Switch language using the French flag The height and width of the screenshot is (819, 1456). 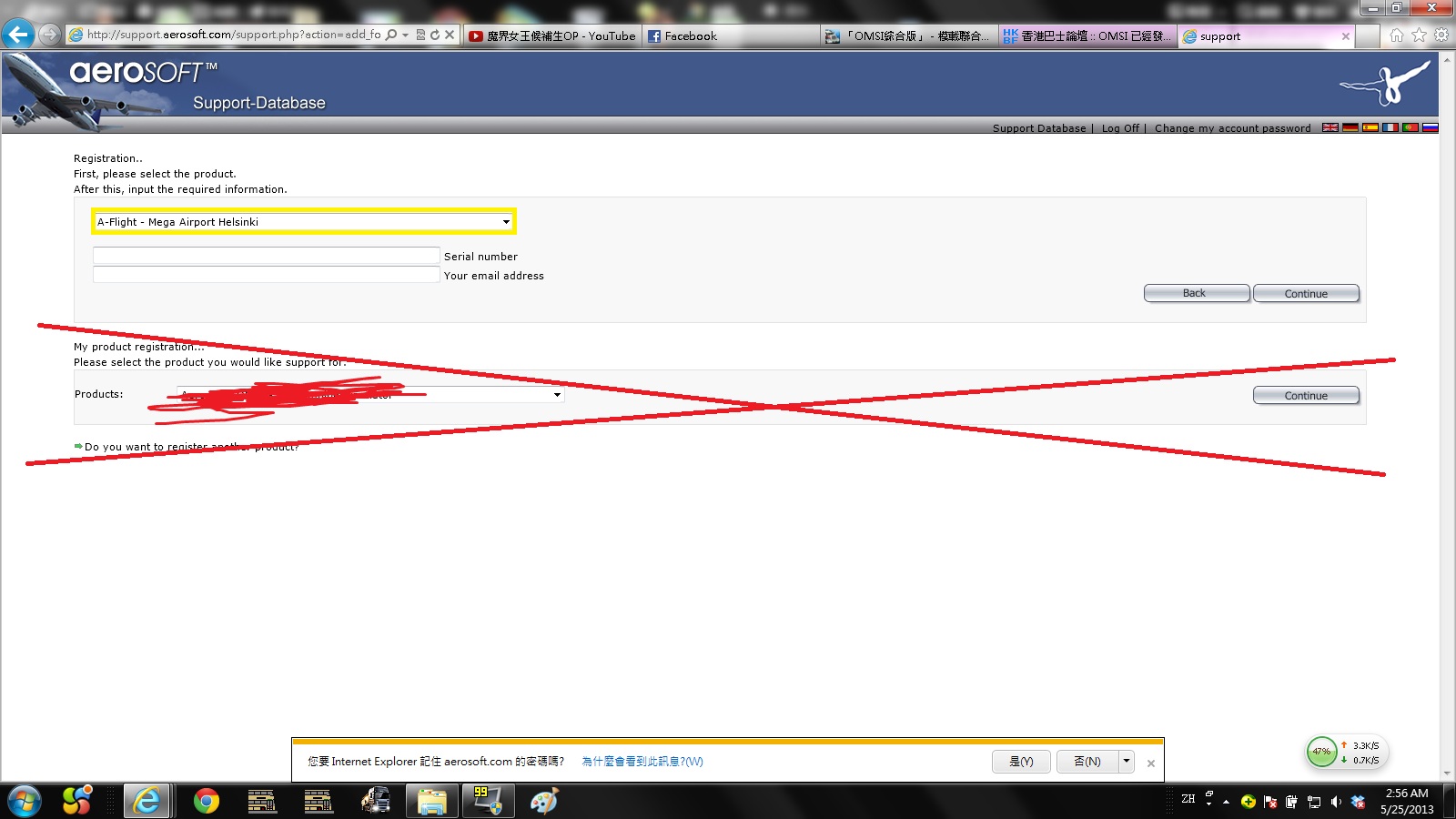1390,127
